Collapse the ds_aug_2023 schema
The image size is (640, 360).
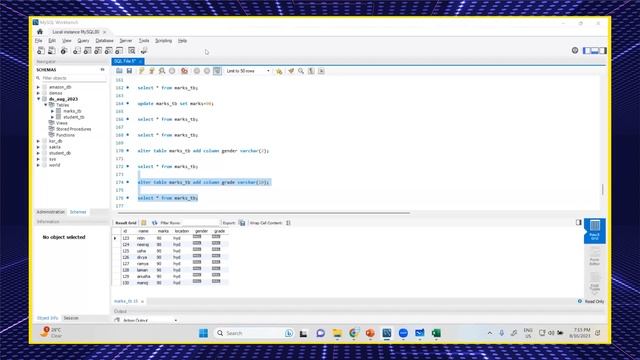pyautogui.click(x=38, y=99)
